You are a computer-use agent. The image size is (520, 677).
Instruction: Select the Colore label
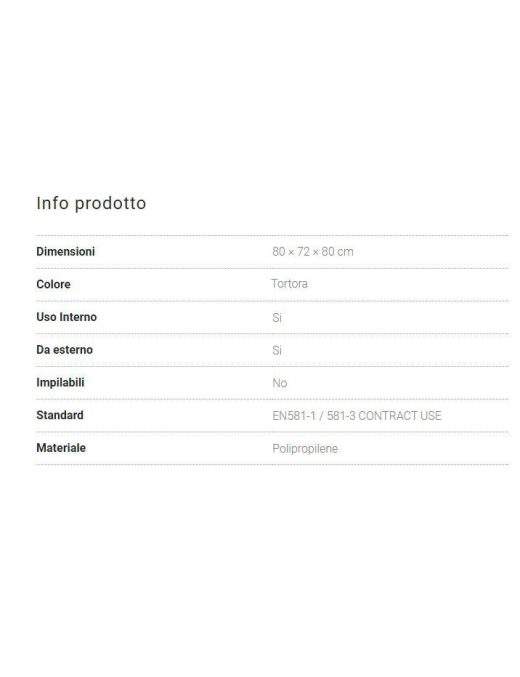click(53, 285)
